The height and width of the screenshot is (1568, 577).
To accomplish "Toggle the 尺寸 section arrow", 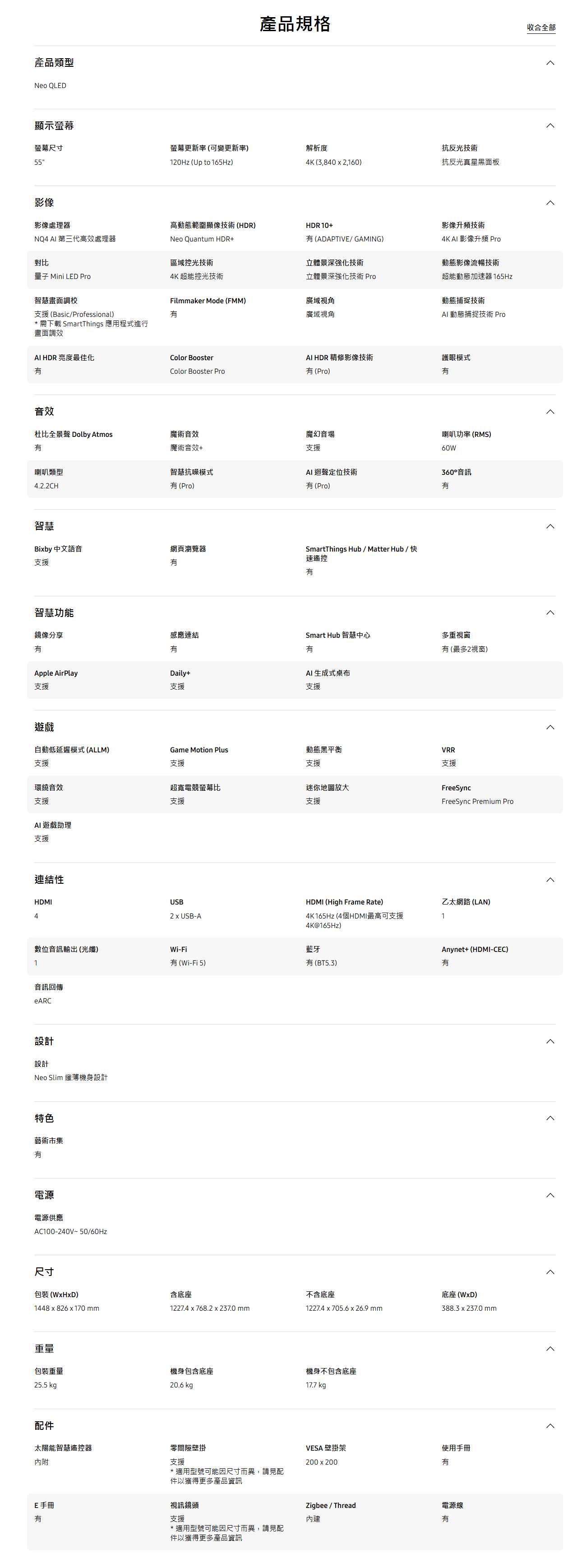I will point(549,1271).
